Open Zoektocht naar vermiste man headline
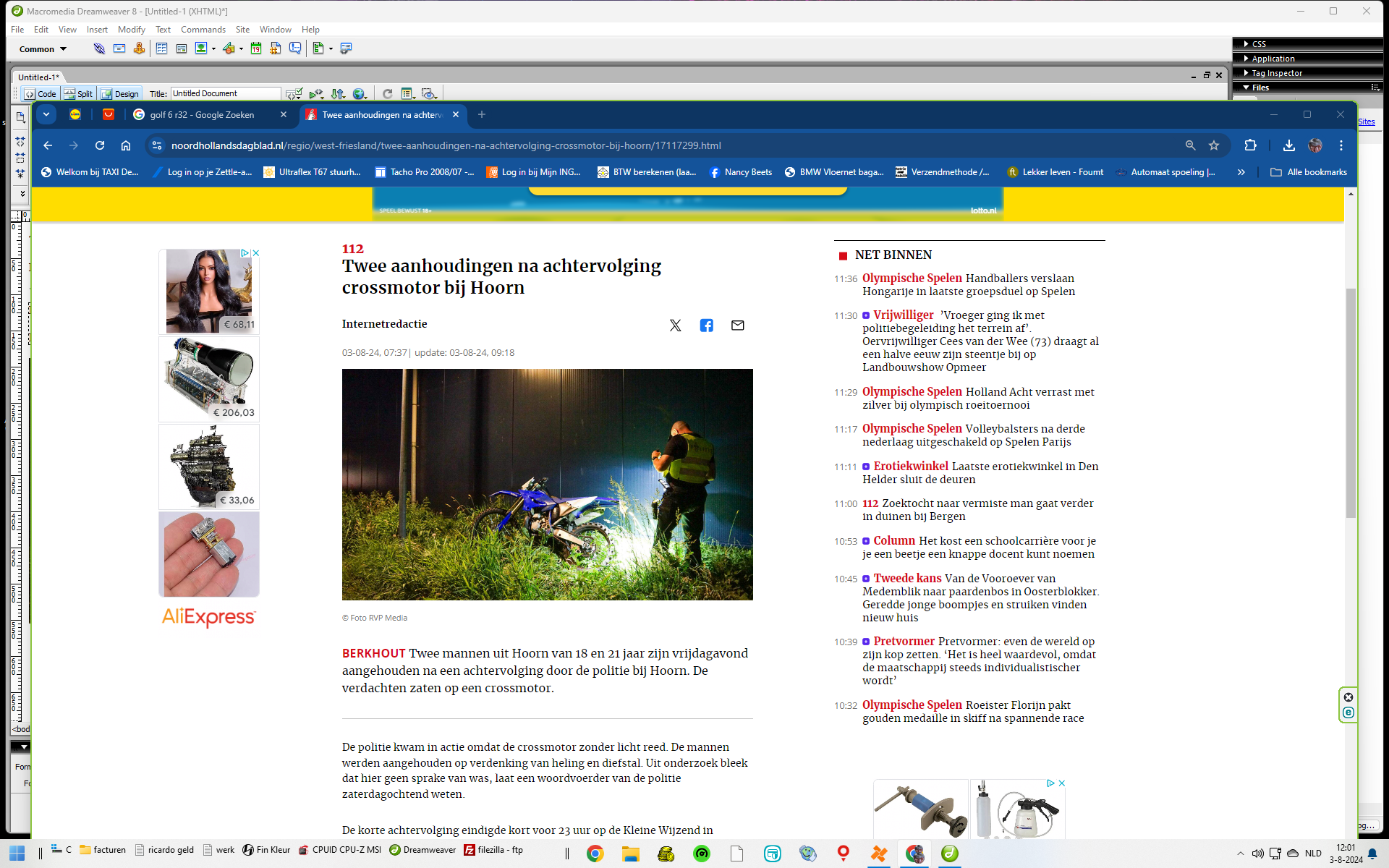Screen dimensions: 1389x868 click(x=978, y=510)
